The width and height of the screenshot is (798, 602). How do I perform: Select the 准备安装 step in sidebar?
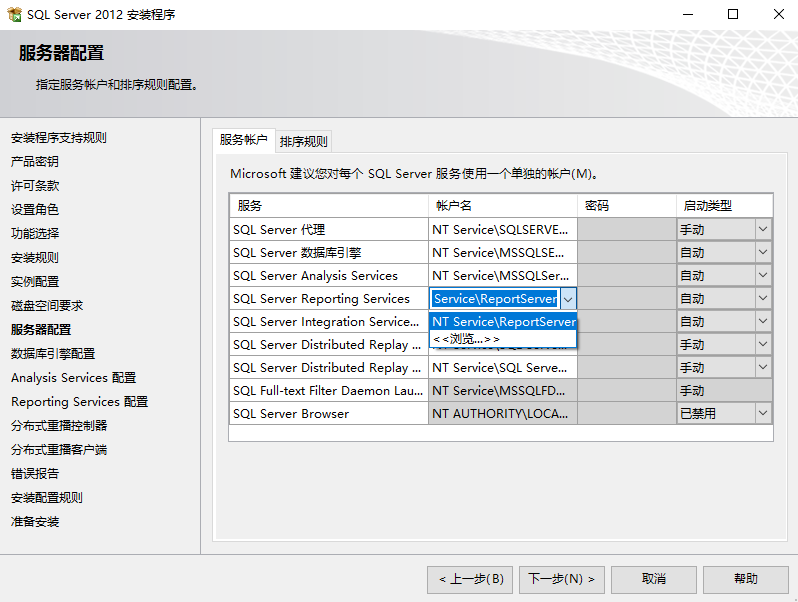[35, 522]
